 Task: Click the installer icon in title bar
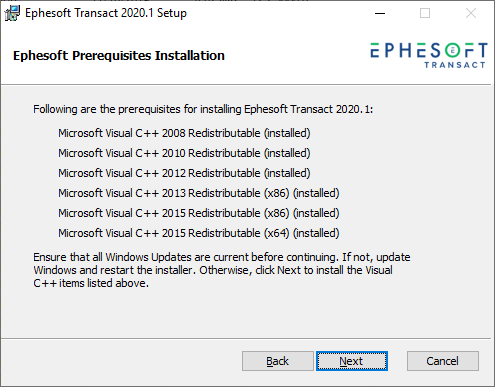coord(12,13)
